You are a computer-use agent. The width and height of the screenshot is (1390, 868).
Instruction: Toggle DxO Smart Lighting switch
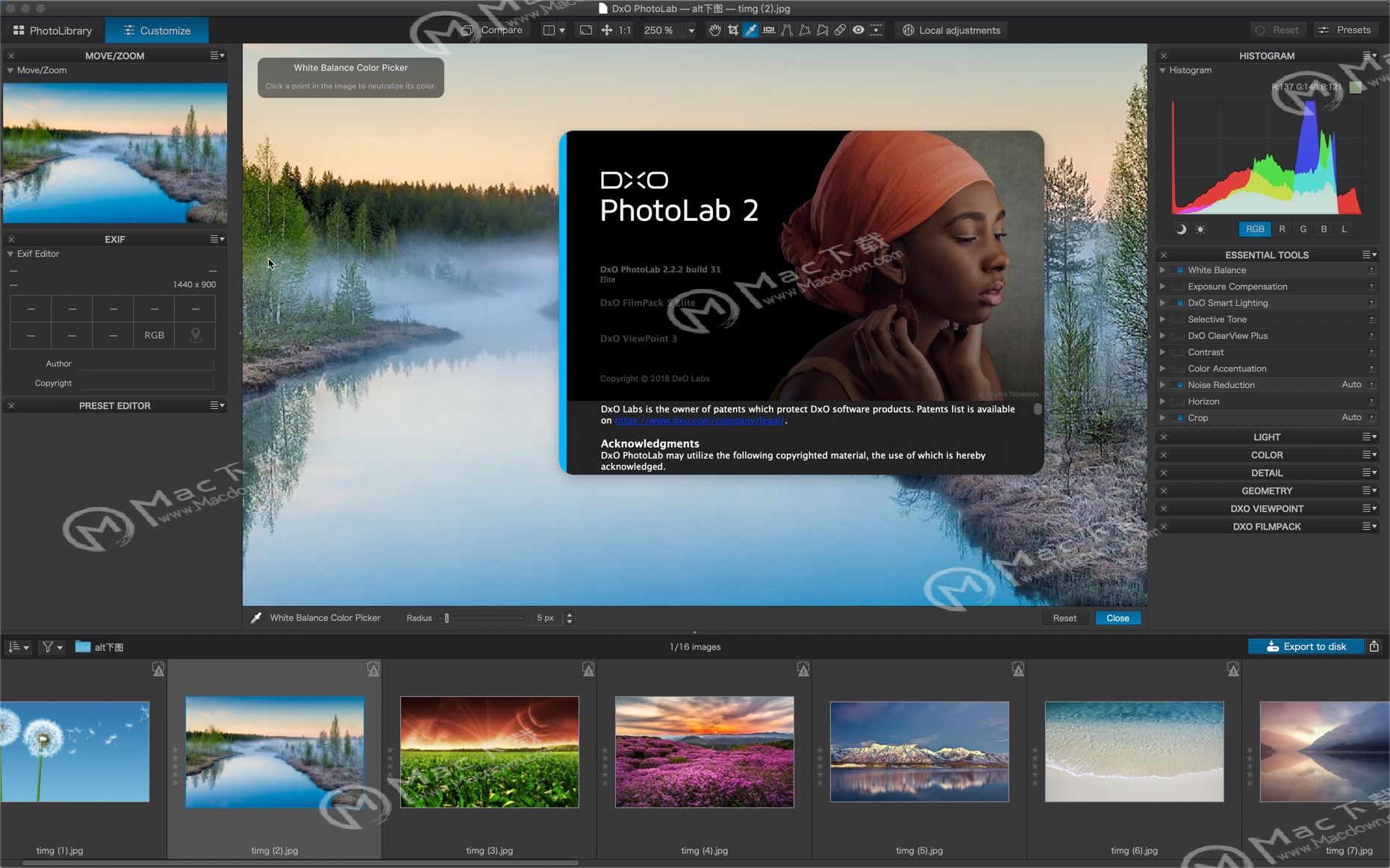pos(1179,303)
